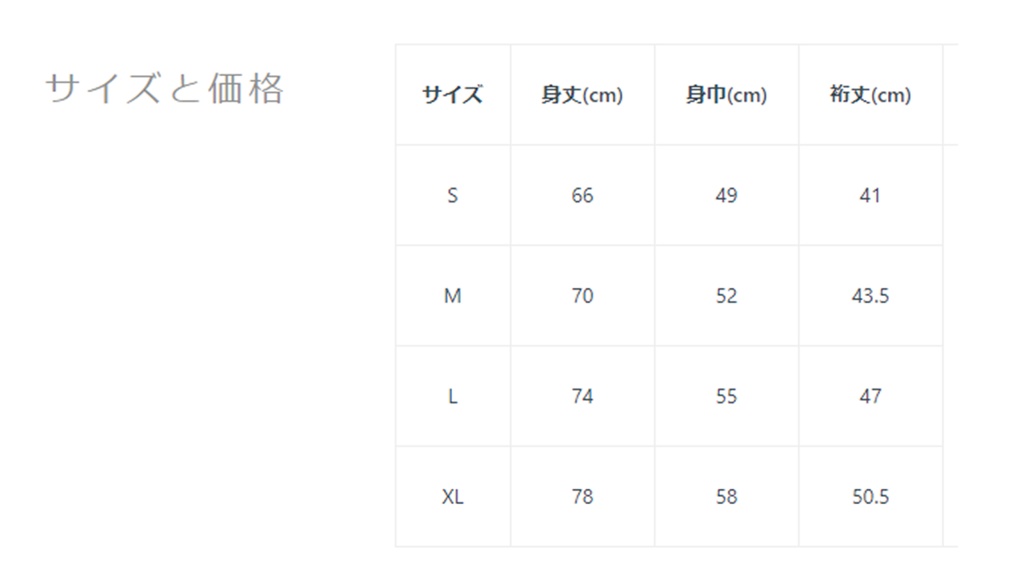1024x576 pixels.
Task: Select the 55 cell in the L row
Action: (x=726, y=397)
